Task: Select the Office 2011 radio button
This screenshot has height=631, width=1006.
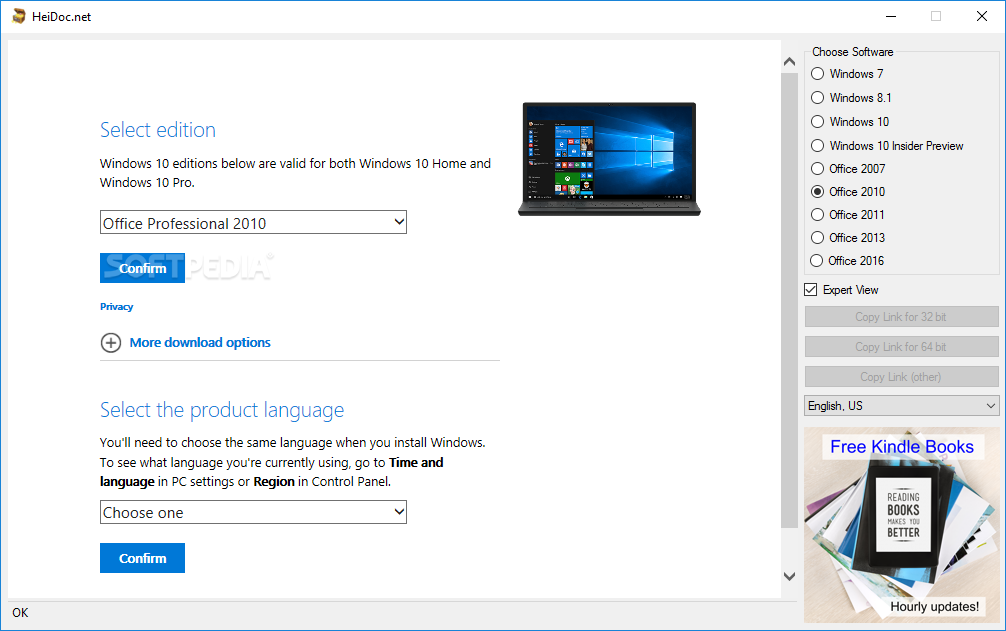Action: (x=817, y=215)
